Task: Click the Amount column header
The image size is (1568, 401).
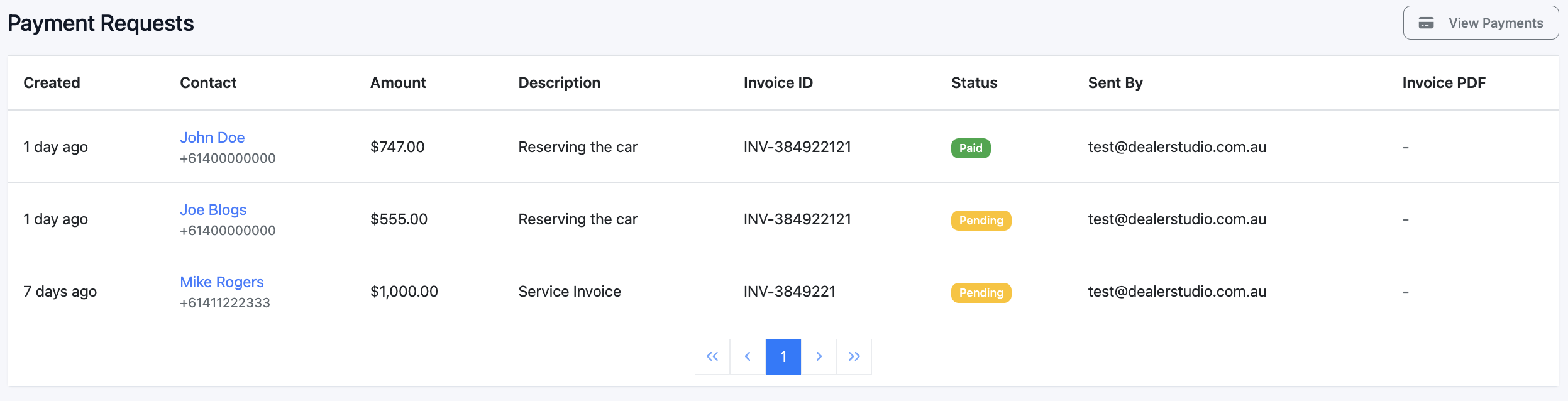Action: [398, 83]
